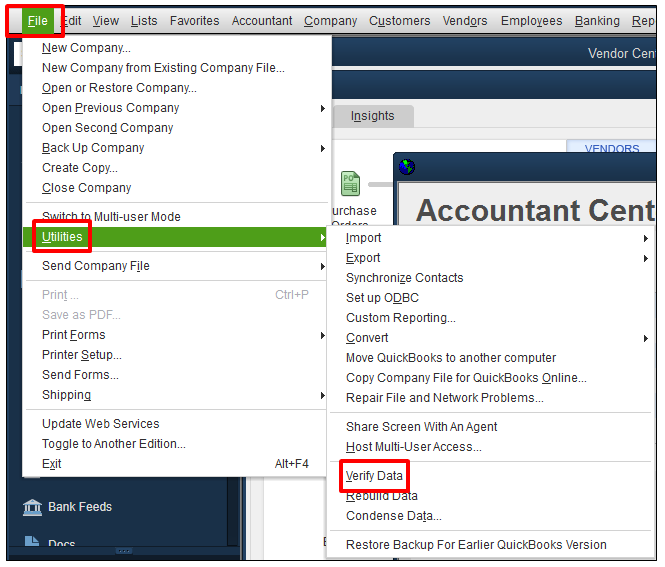Expand Back Up Company submenu arrow
The width and height of the screenshot is (665, 567).
pos(323,148)
